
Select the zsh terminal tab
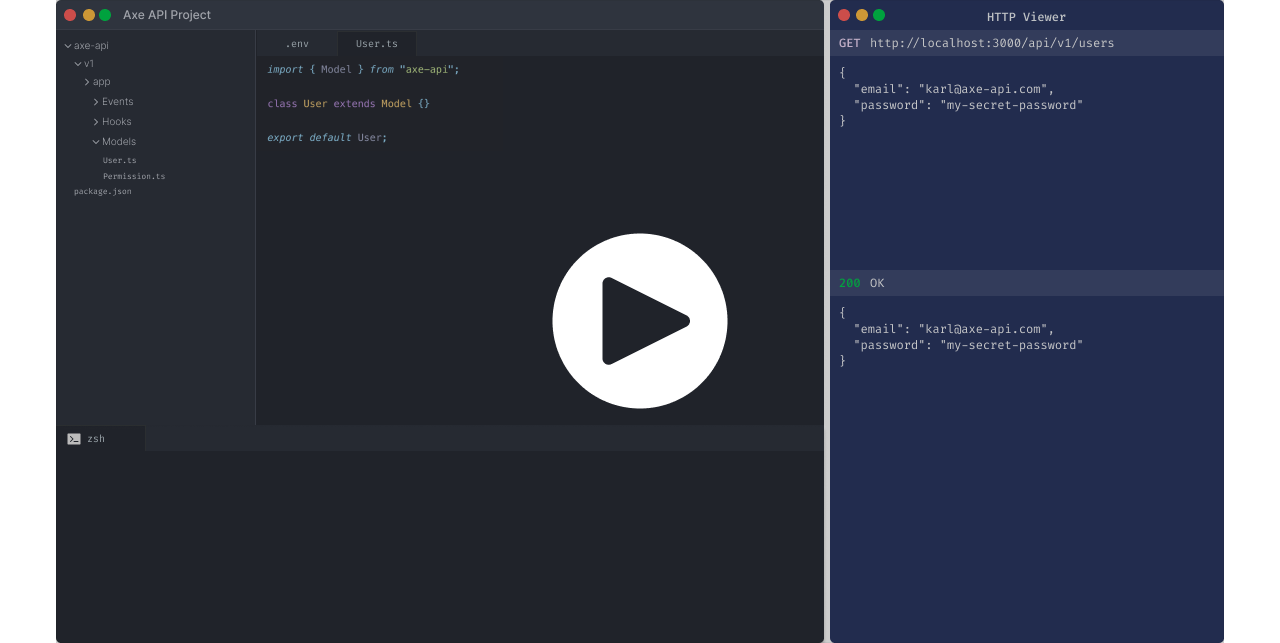coord(96,439)
